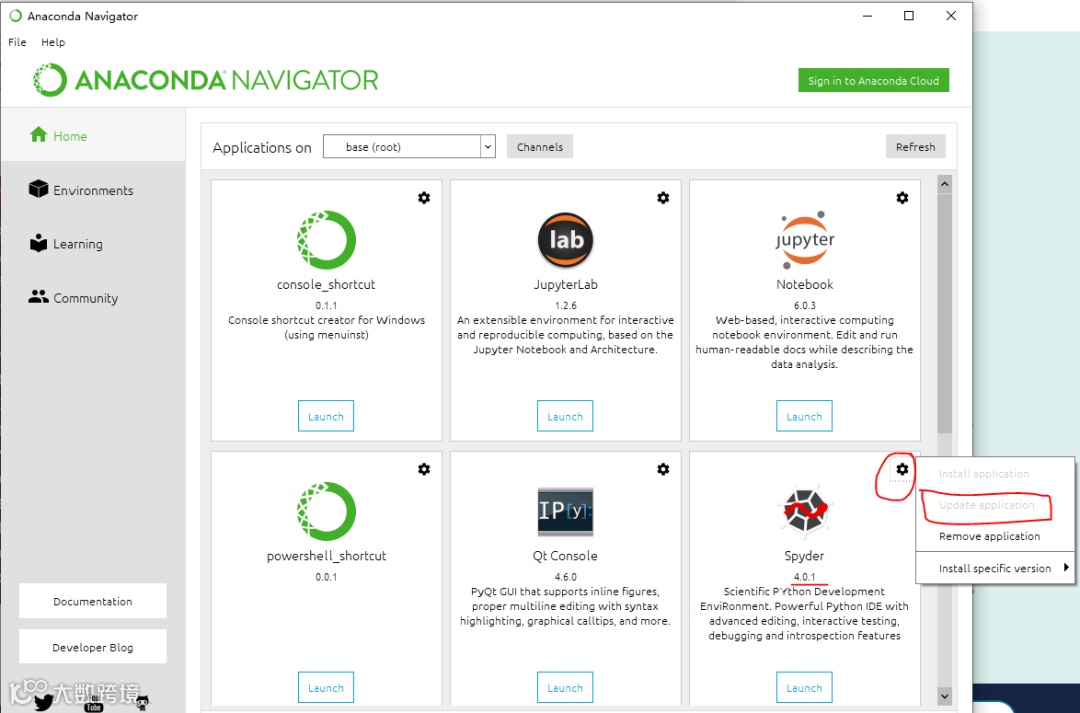Open settings gear for console_shortcut card
Screen dimensions: 1080x713
click(x=424, y=198)
